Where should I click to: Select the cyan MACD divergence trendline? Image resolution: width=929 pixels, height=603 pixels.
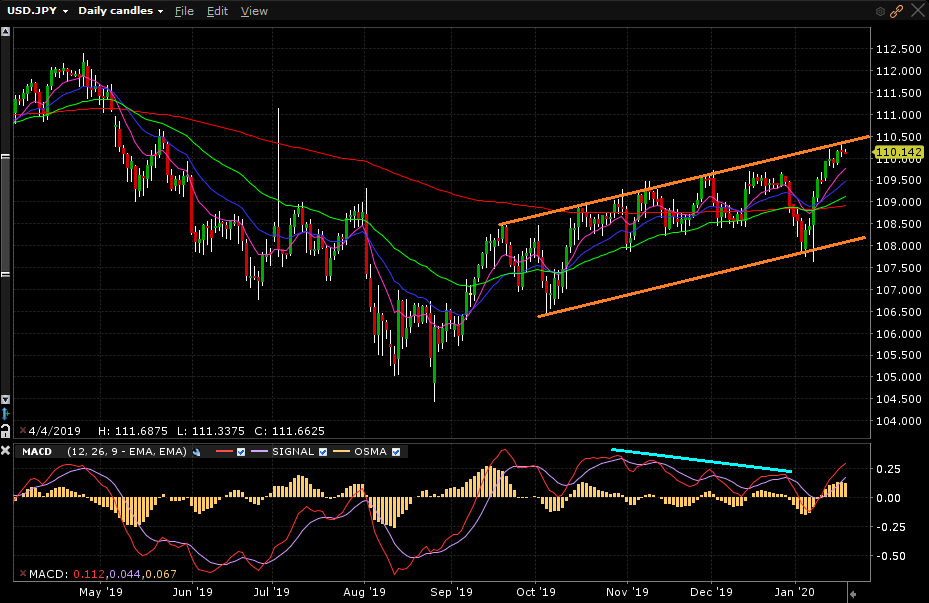701,460
